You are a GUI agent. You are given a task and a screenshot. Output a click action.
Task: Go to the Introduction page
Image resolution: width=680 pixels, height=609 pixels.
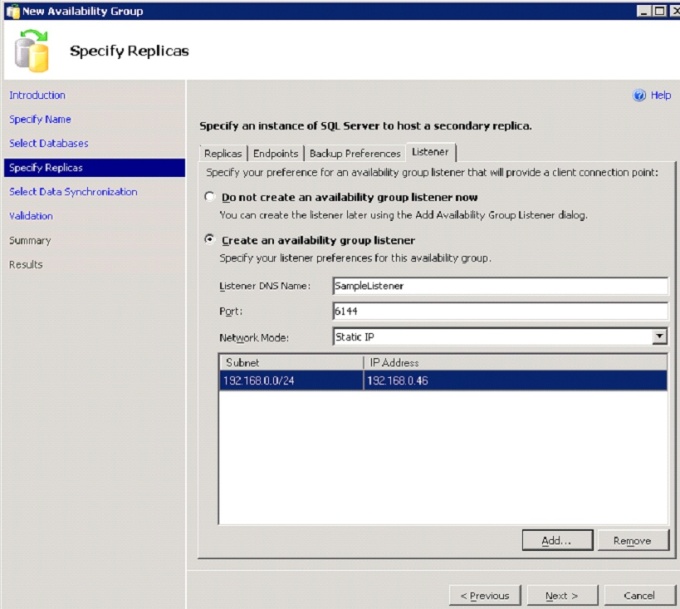coord(37,95)
